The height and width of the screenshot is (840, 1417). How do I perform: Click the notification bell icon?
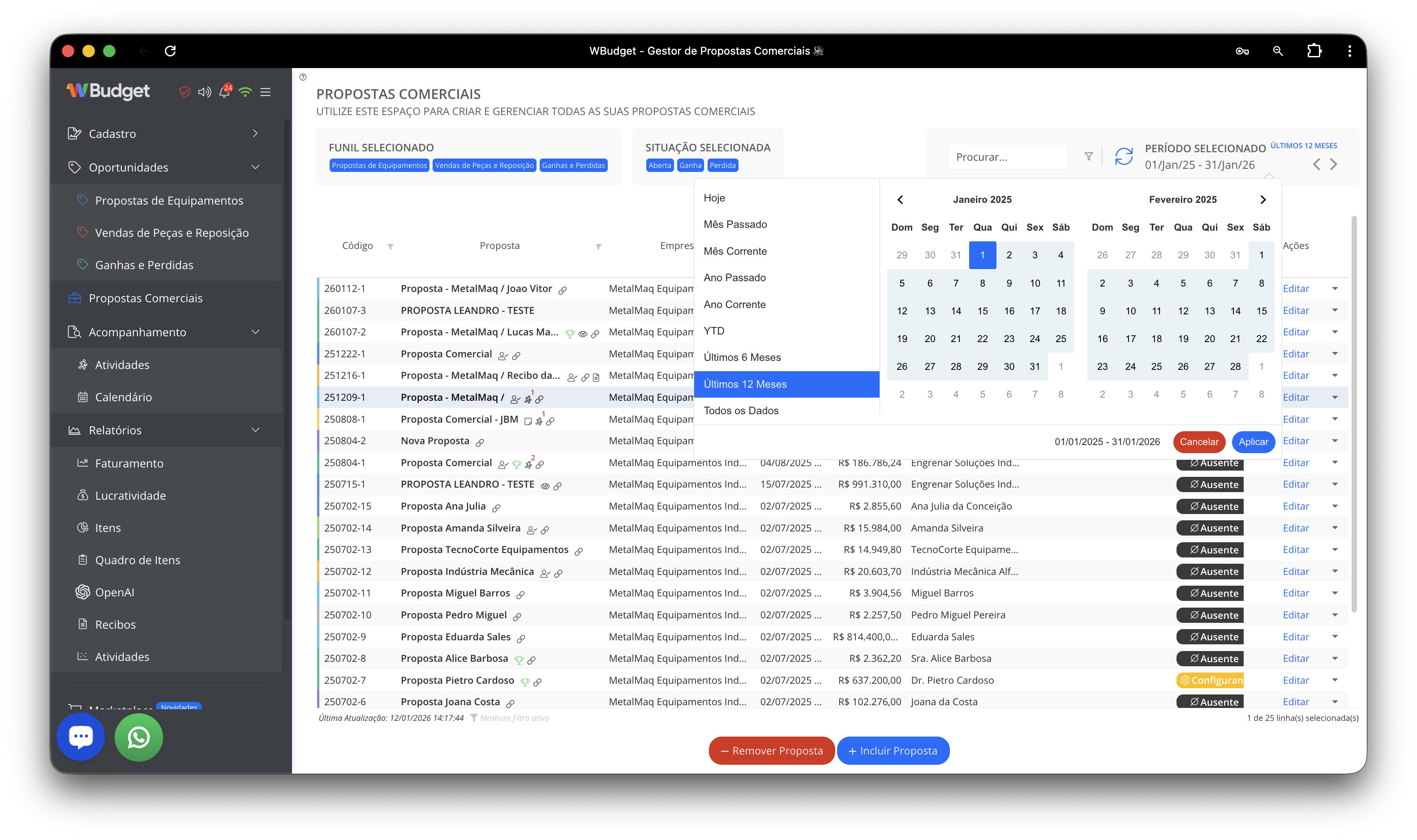tap(224, 92)
